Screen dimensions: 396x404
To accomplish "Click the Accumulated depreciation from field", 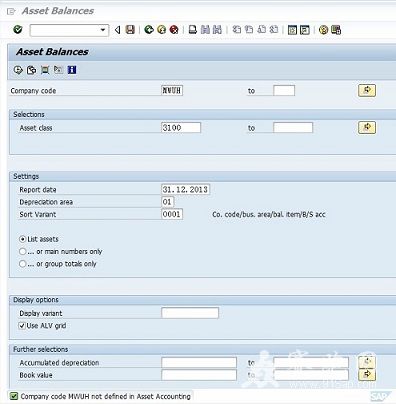I will pyautogui.click(x=199, y=362).
